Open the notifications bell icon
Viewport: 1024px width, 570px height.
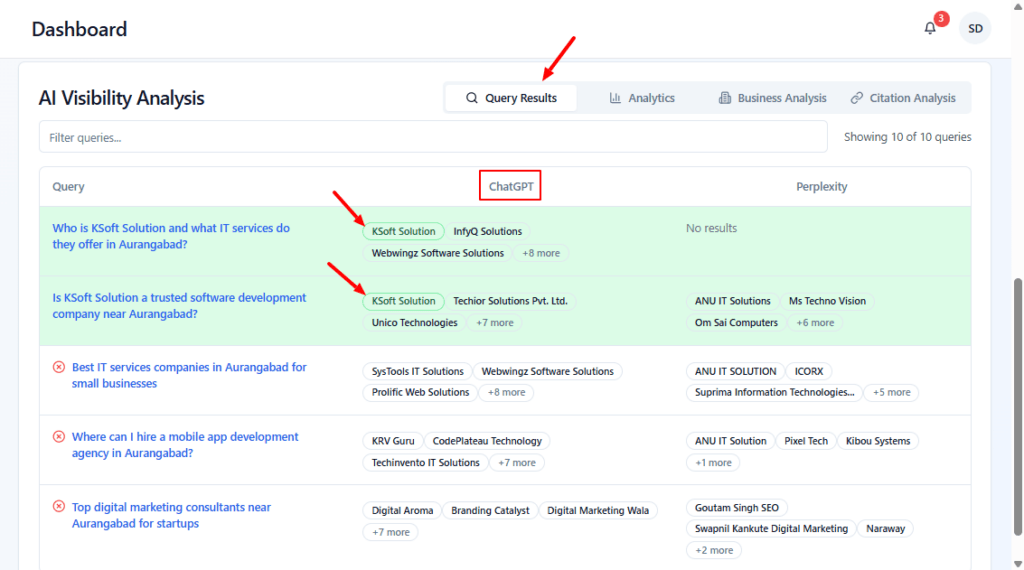pyautogui.click(x=930, y=29)
